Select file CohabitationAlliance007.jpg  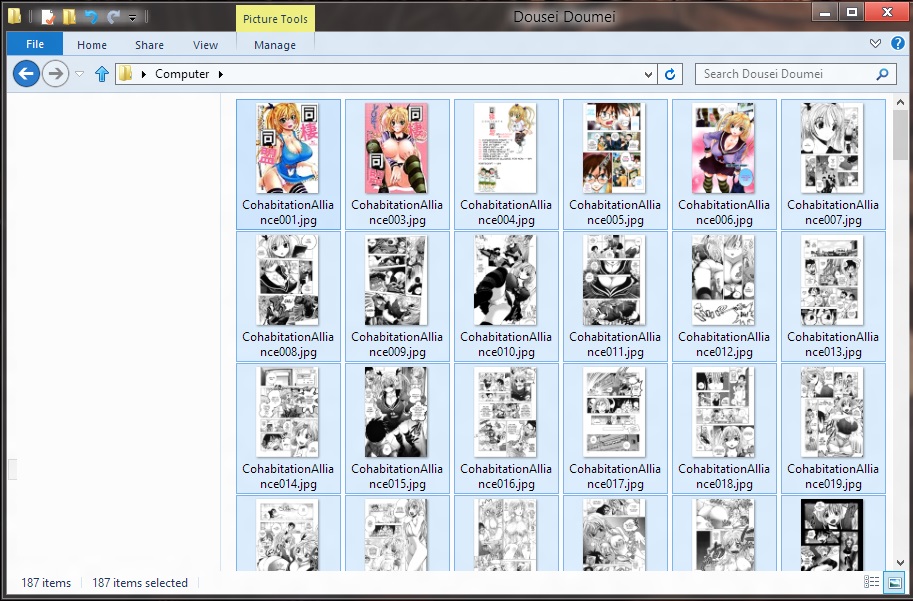pyautogui.click(x=833, y=164)
